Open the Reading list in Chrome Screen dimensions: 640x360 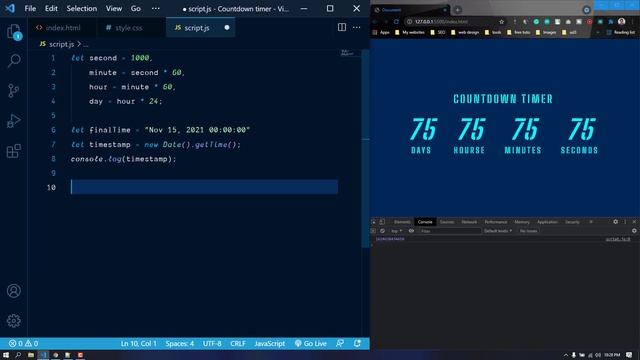(x=621, y=32)
